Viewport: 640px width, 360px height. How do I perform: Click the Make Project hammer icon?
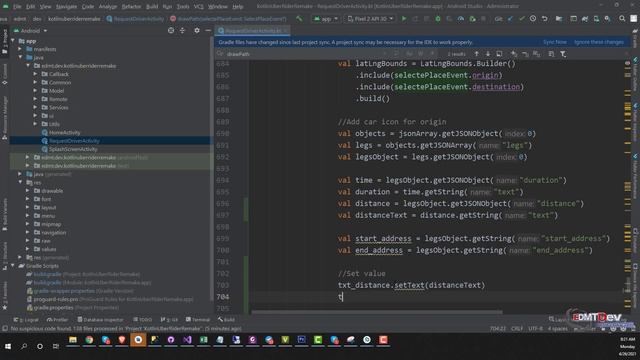299,19
